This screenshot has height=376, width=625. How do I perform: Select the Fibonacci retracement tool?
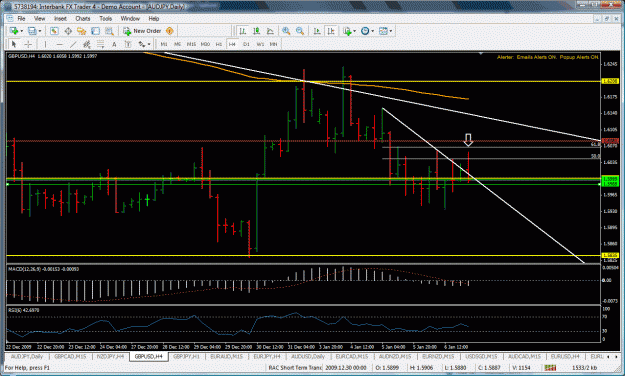pyautogui.click(x=100, y=44)
